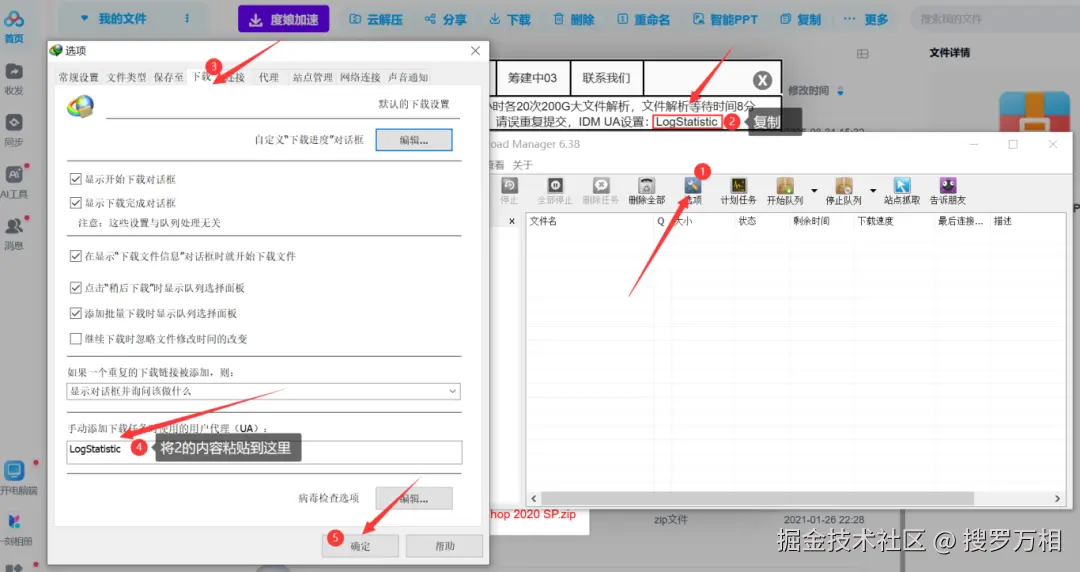Open duplicate download link action dropdown
The width and height of the screenshot is (1080, 572).
(264, 391)
